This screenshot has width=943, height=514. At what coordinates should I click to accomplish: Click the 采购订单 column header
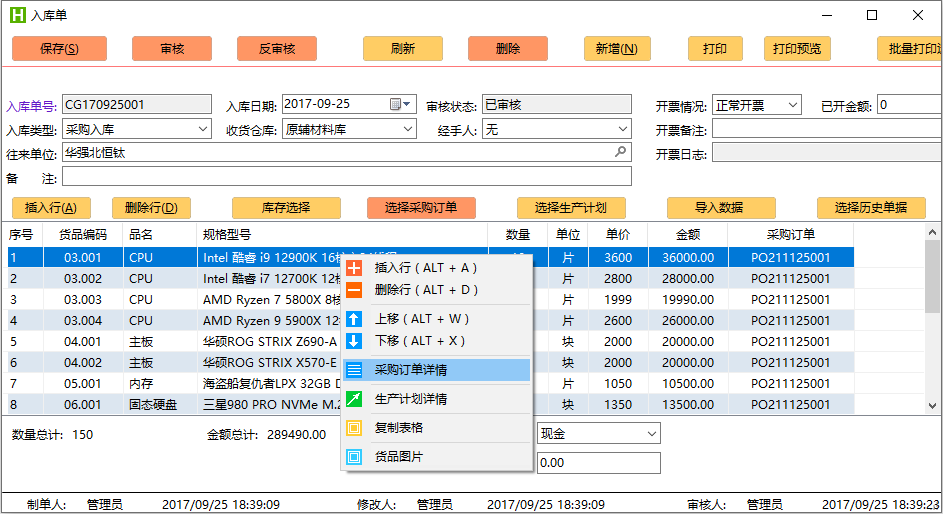pos(791,235)
